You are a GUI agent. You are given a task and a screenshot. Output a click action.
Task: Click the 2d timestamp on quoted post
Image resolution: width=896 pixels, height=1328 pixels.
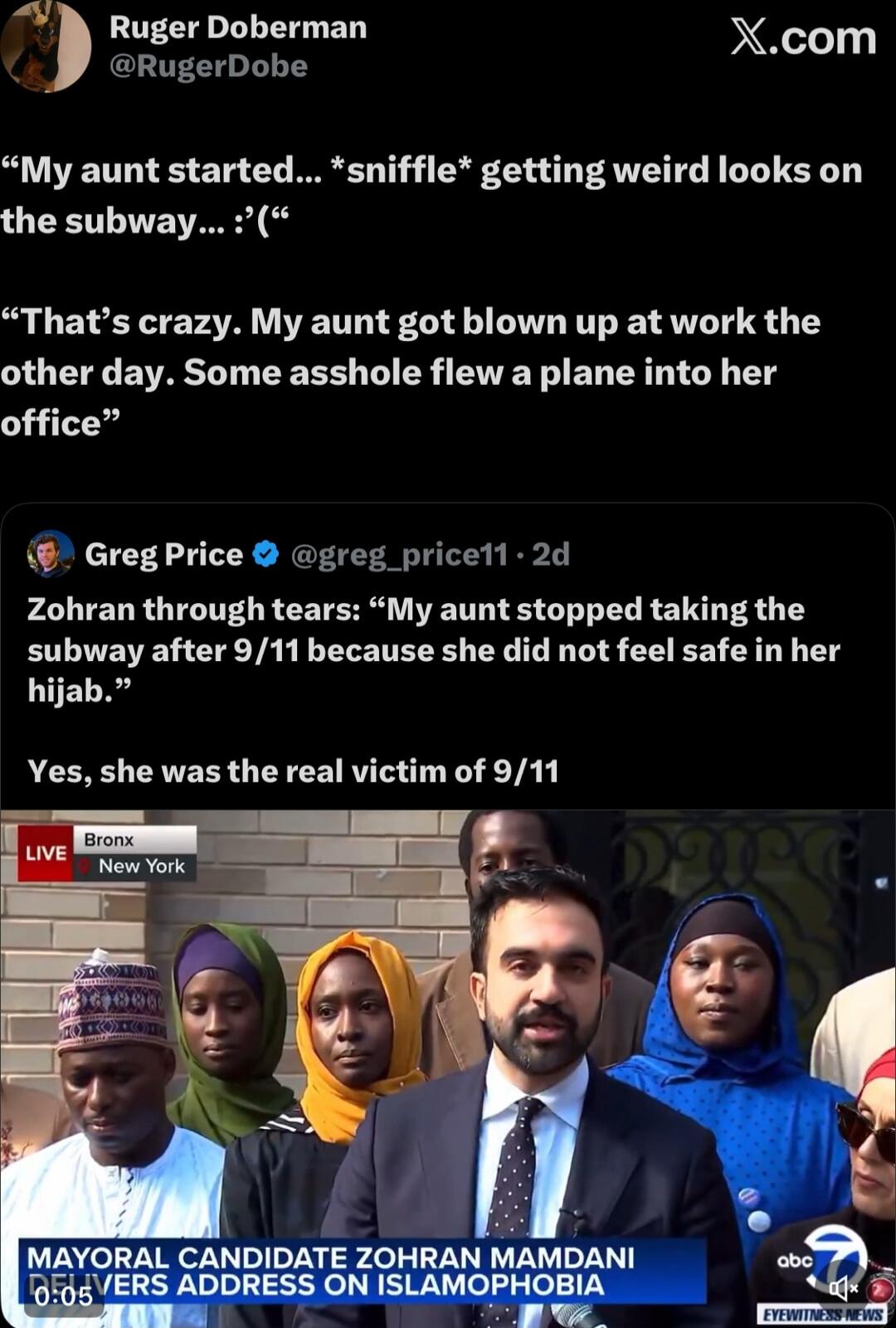tap(551, 554)
